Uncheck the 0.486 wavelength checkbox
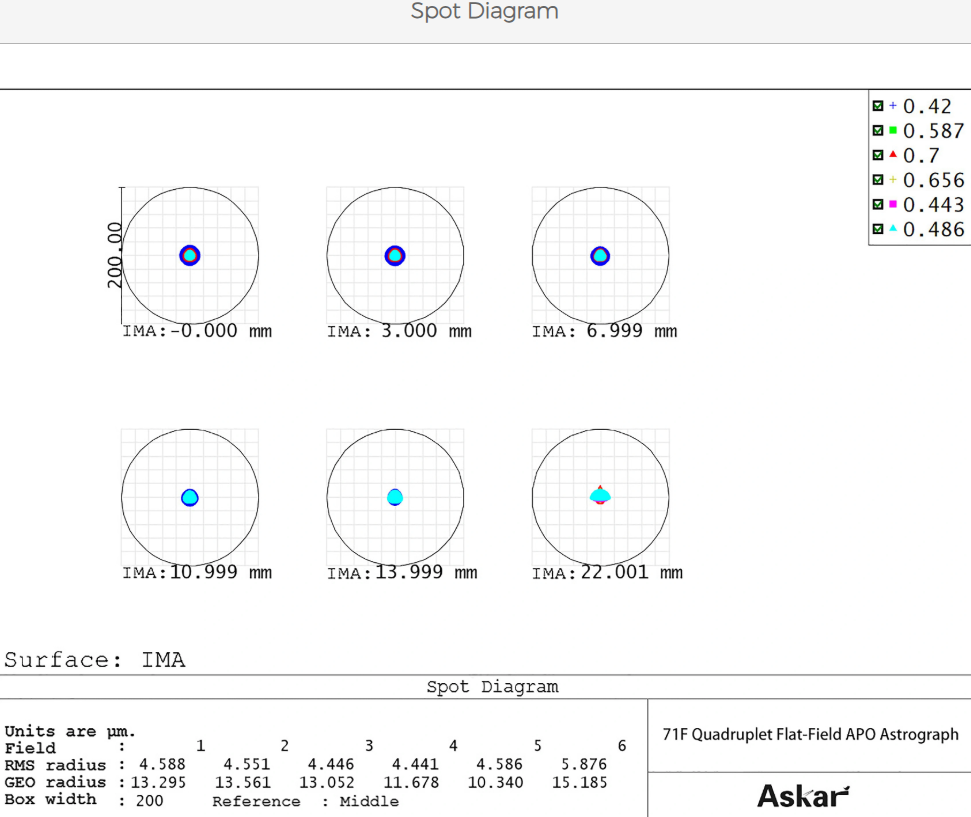This screenshot has width=971, height=817. 878,230
